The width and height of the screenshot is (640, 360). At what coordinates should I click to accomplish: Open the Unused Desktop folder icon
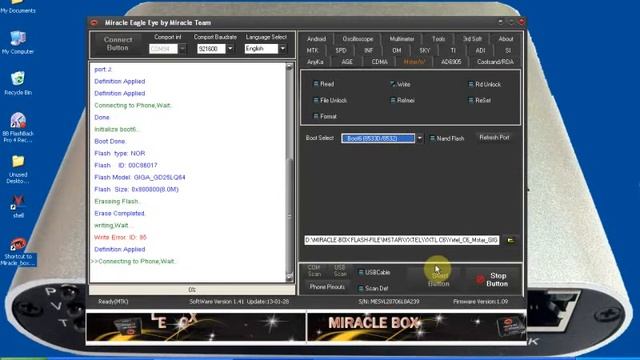point(18,169)
